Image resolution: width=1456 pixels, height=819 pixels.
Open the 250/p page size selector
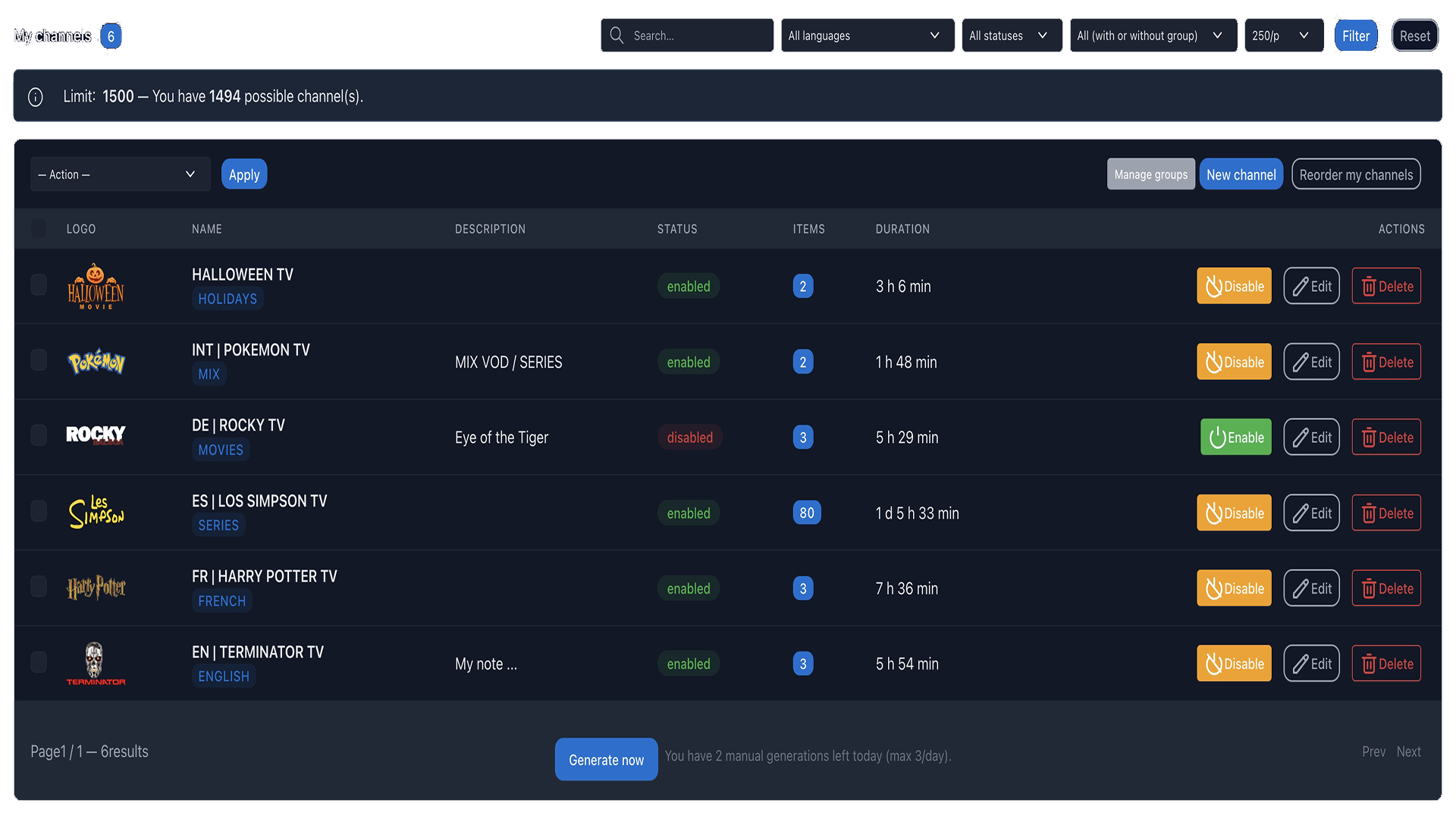(1283, 36)
